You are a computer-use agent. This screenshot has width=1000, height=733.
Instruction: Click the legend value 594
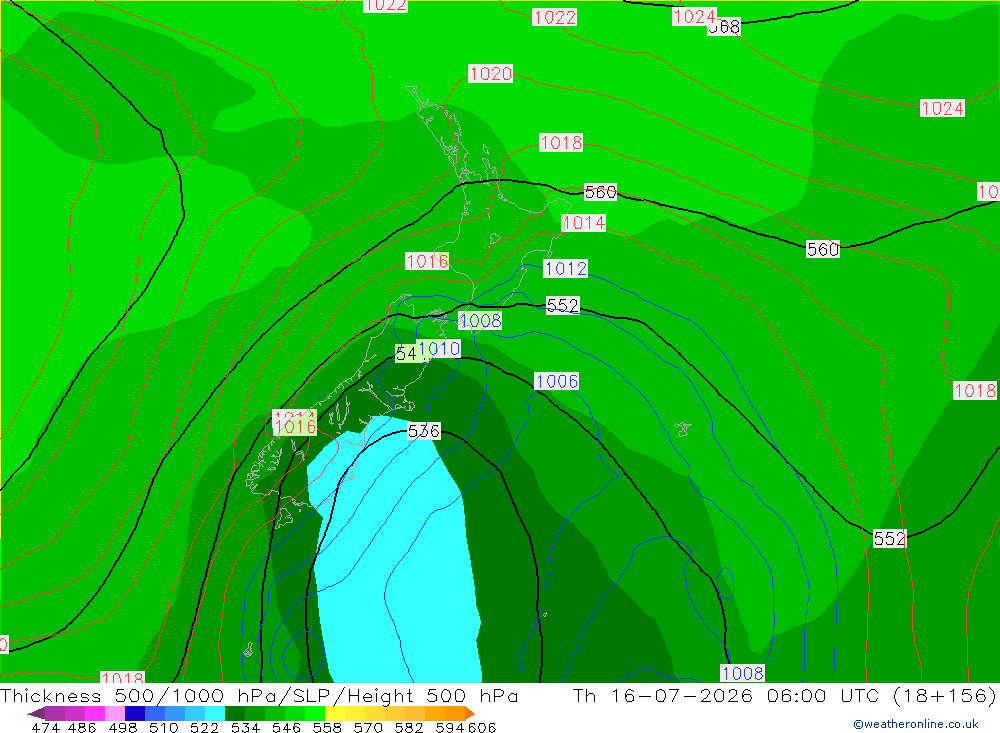pos(449,727)
